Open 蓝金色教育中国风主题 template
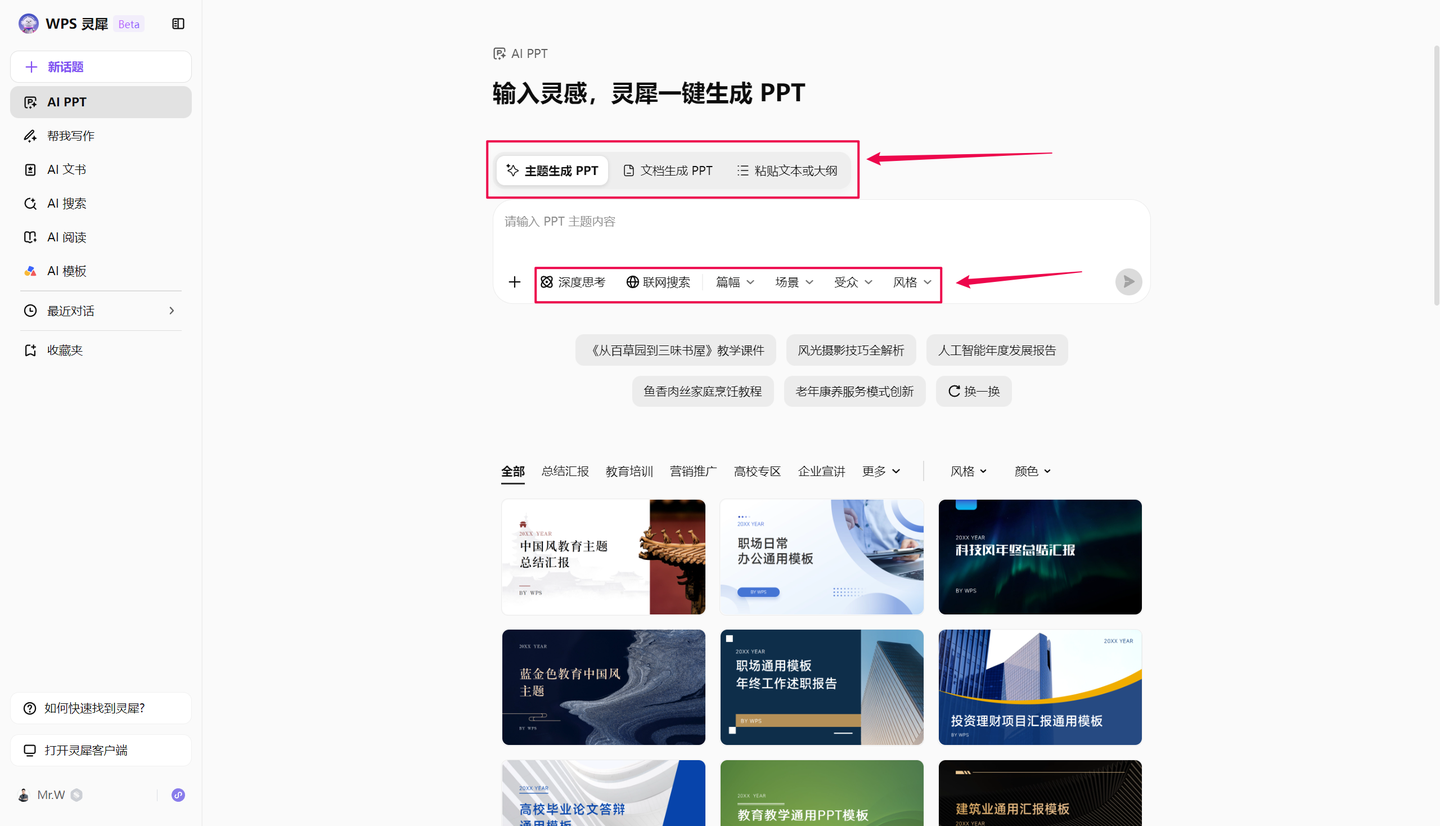The height and width of the screenshot is (826, 1440). tap(603, 687)
